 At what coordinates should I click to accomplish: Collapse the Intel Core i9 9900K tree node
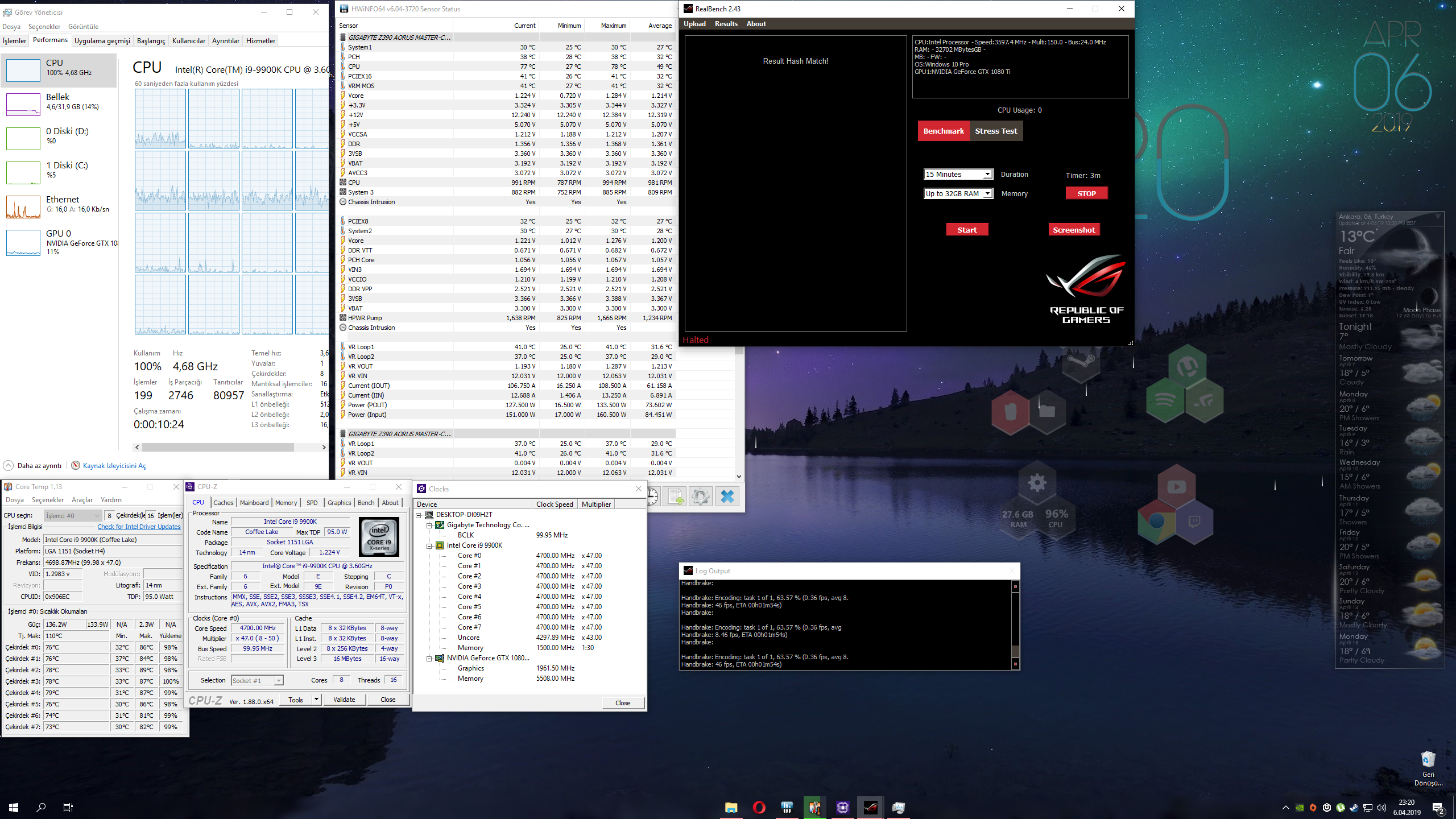click(x=429, y=545)
